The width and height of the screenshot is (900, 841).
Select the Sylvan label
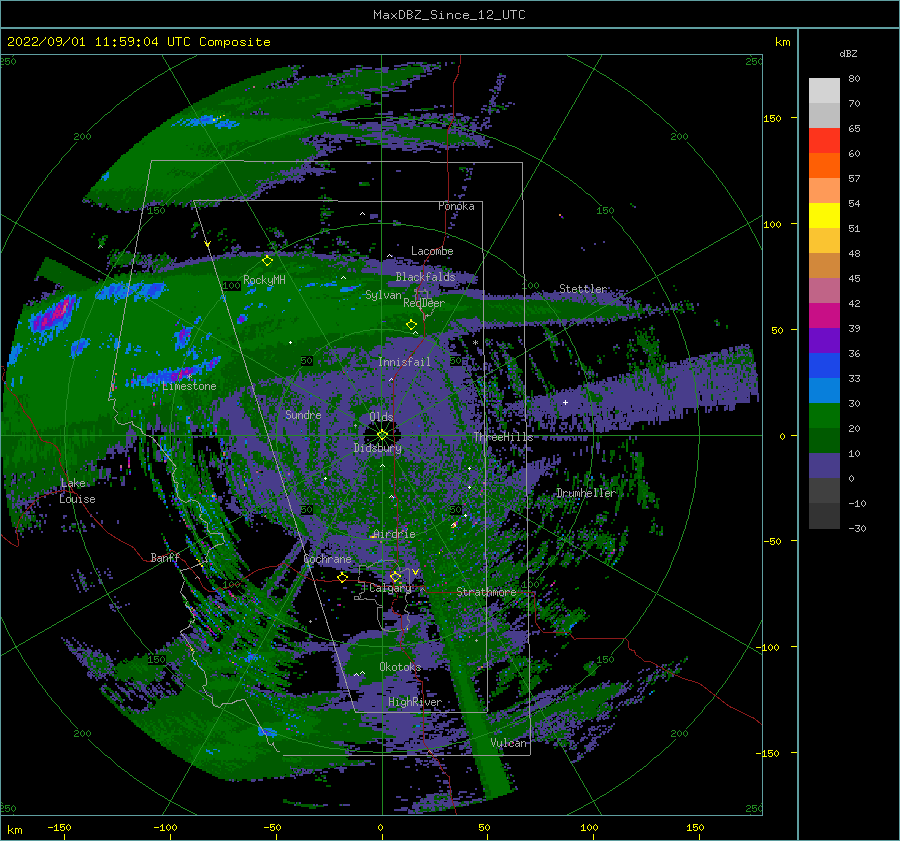[383, 295]
